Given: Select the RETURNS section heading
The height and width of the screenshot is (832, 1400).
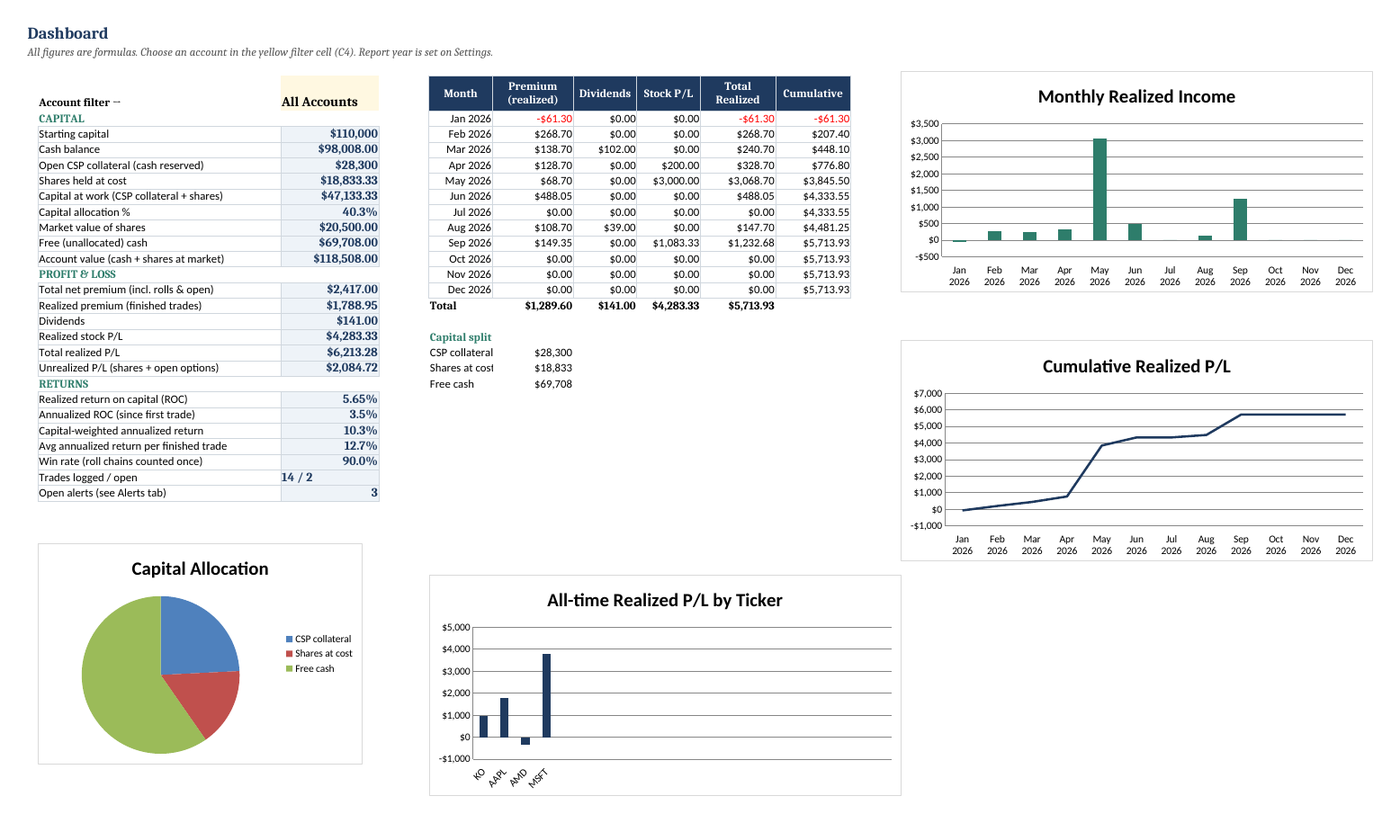Looking at the screenshot, I should pyautogui.click(x=64, y=383).
